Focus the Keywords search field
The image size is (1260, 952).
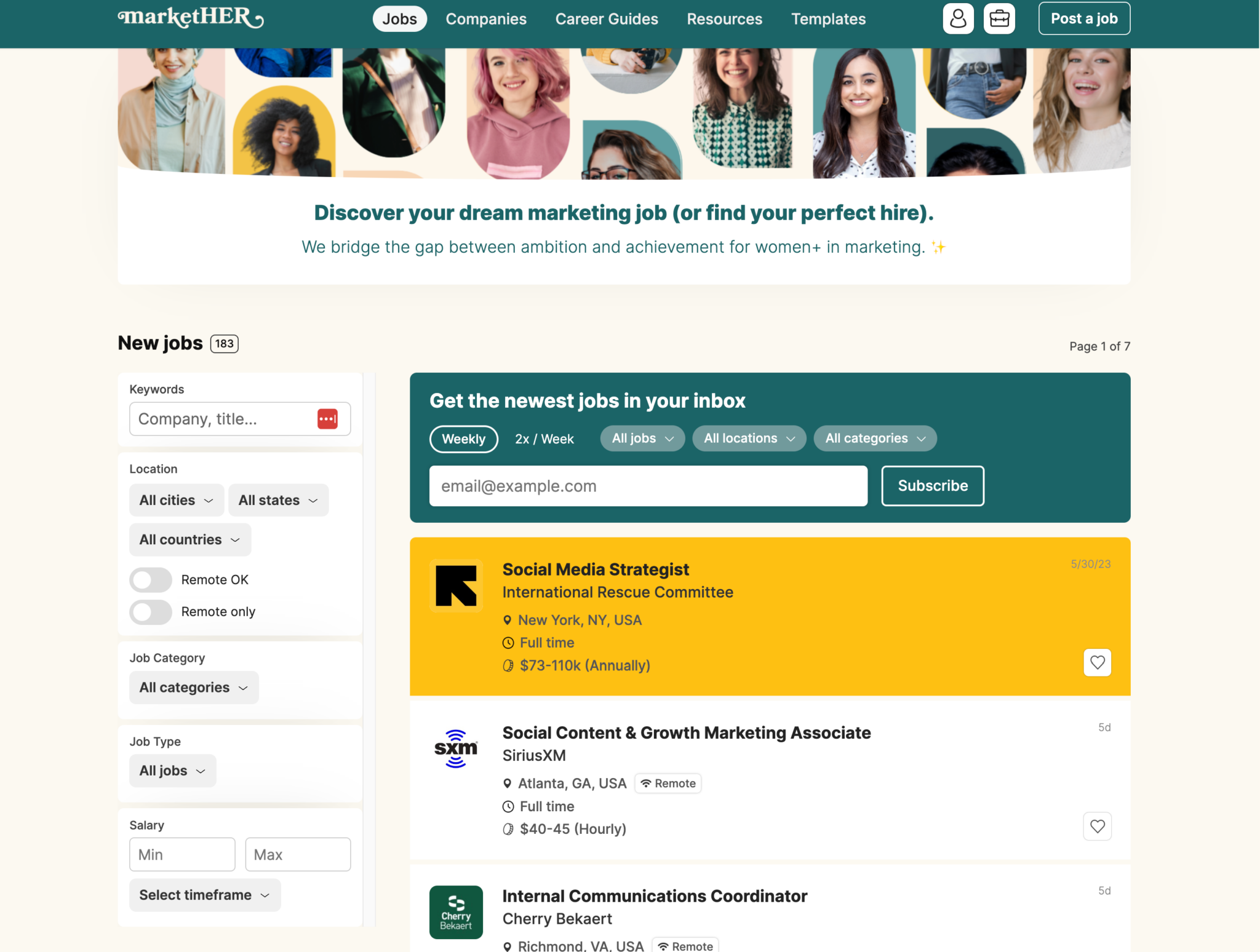click(x=240, y=419)
